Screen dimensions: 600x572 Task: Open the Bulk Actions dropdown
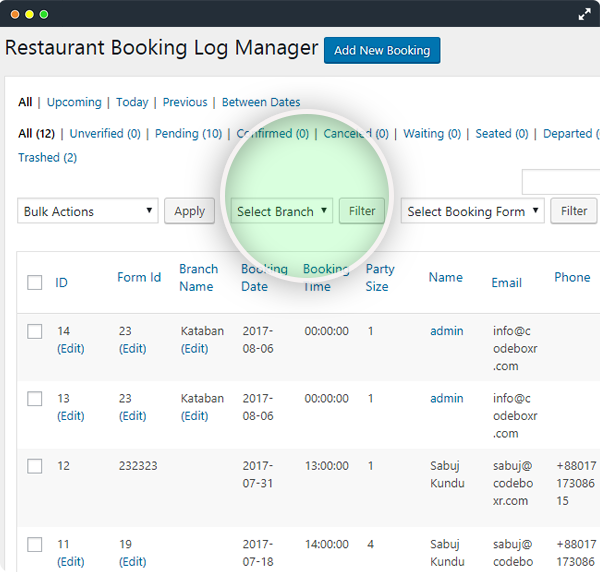tap(88, 211)
